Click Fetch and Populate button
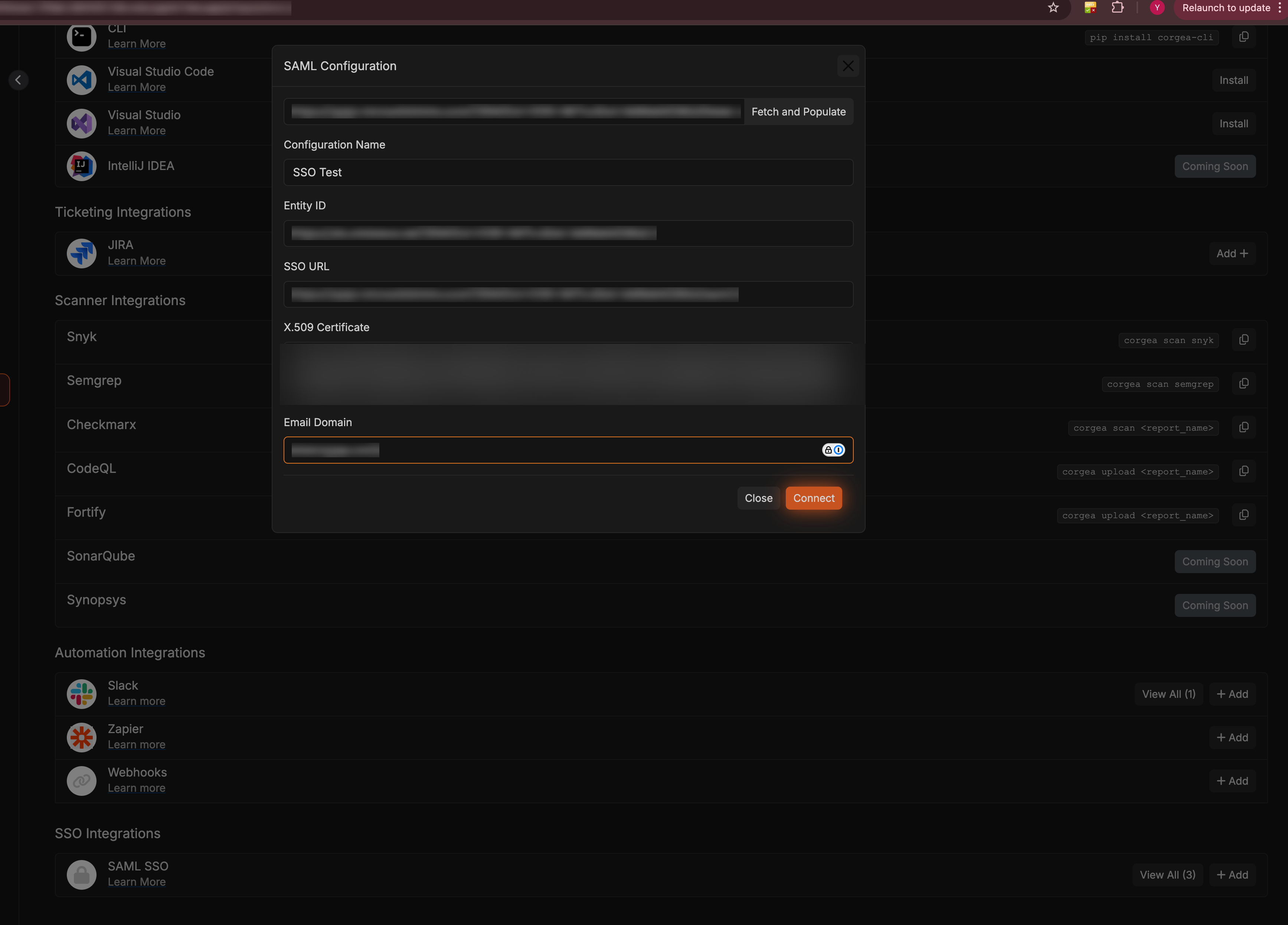Image resolution: width=1288 pixels, height=925 pixels. 798,112
